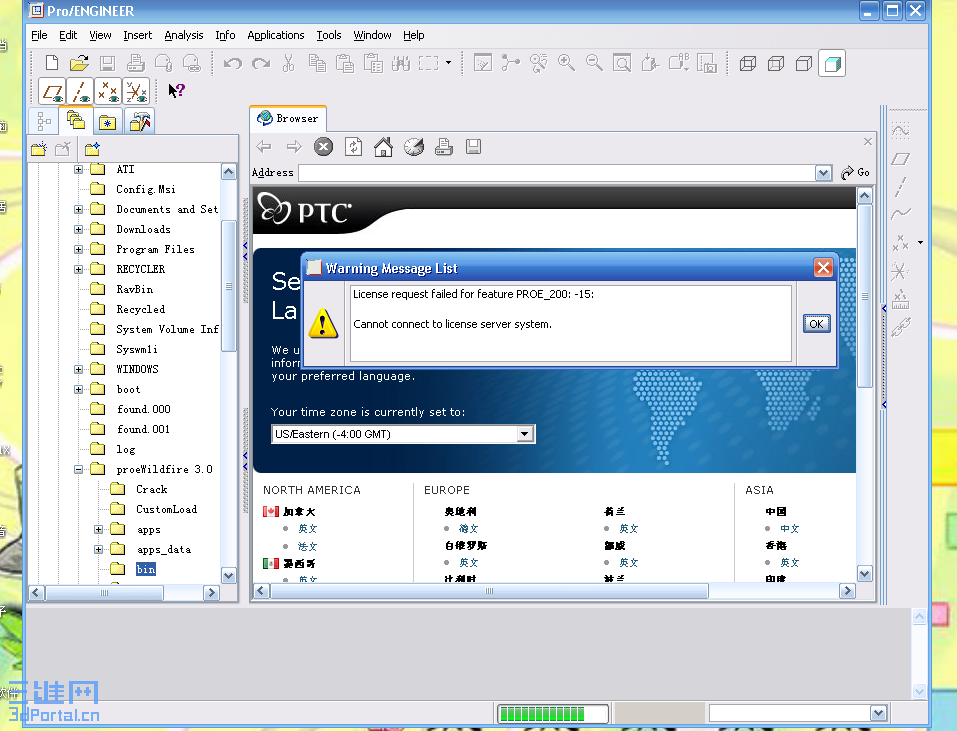Image resolution: width=957 pixels, height=731 pixels.
Task: Open the Model Tree navigator tab
Action: pos(44,121)
